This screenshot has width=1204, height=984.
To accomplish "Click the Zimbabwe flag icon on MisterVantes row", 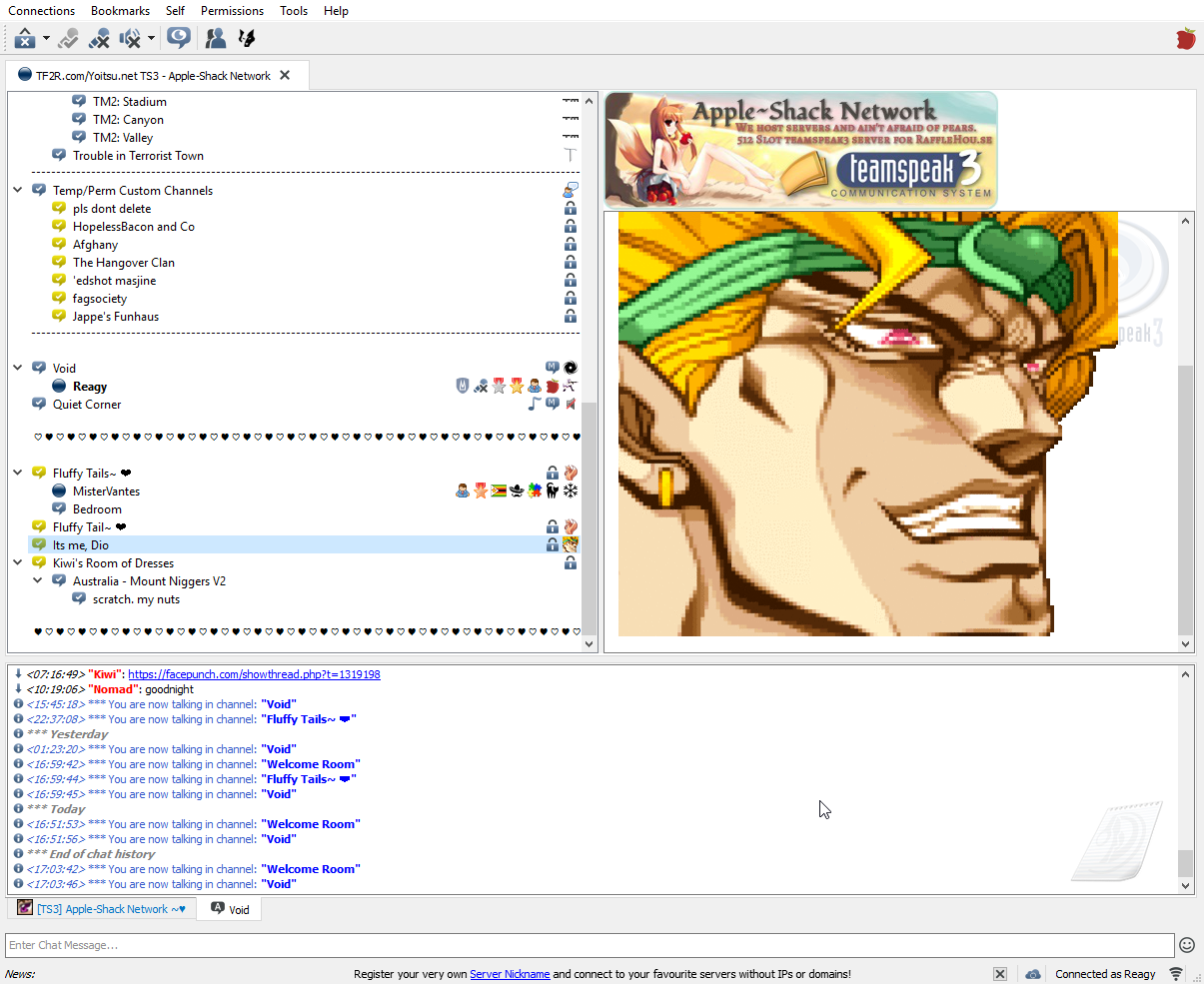I will click(x=499, y=491).
